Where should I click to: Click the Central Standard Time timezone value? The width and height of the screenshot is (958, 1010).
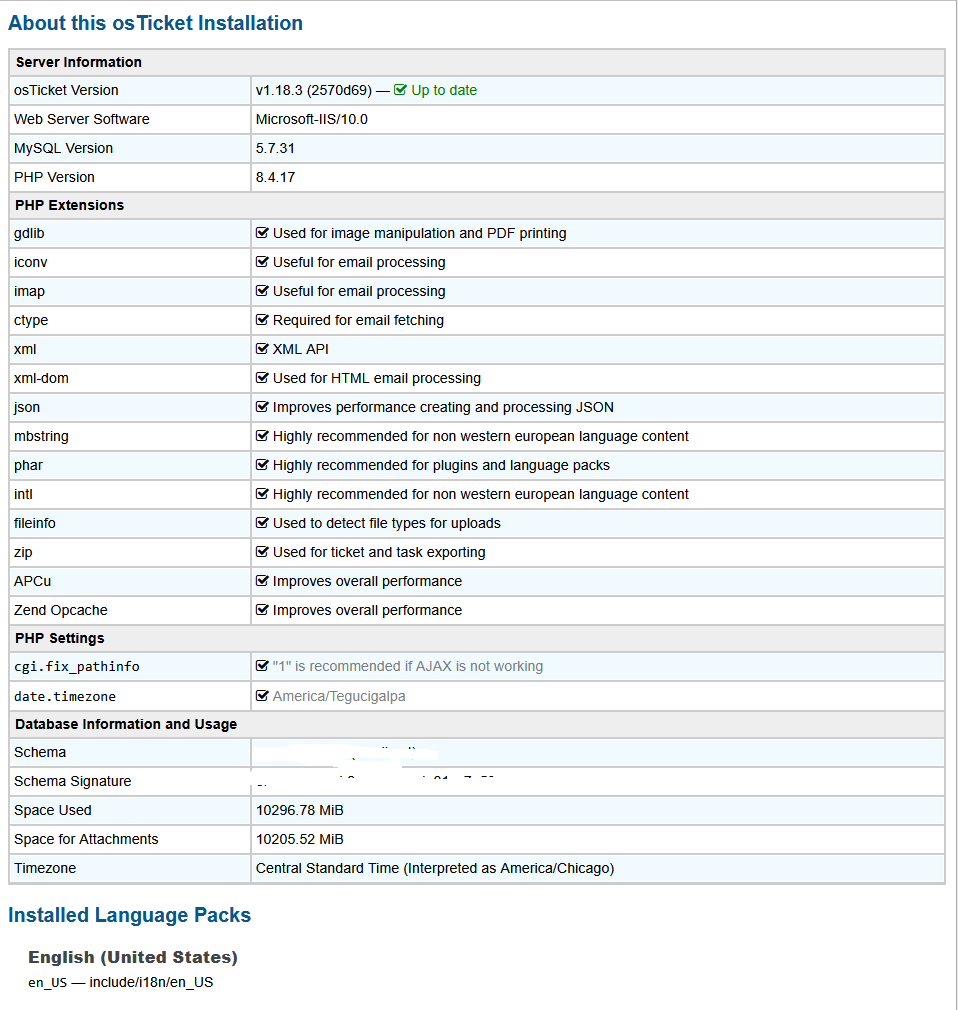[435, 868]
